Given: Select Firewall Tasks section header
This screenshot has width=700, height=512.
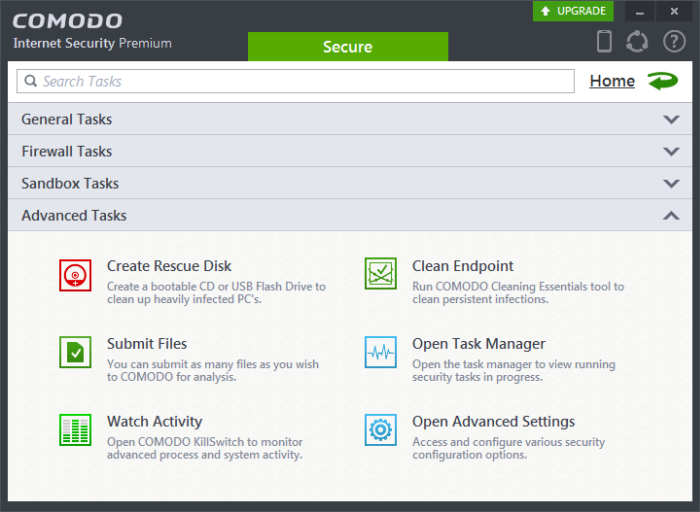Looking at the screenshot, I should pos(350,151).
